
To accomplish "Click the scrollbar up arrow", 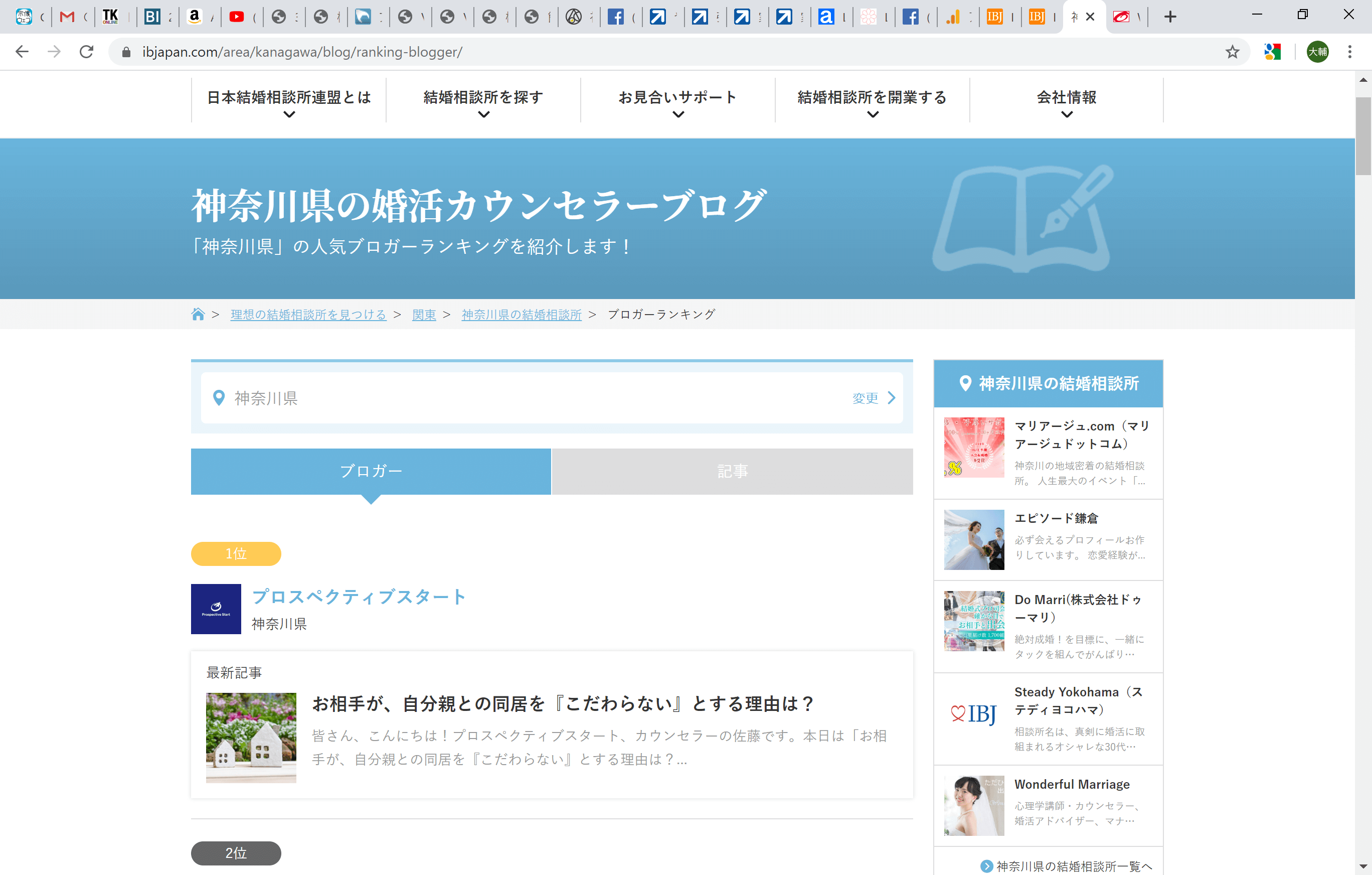I will click(1363, 80).
